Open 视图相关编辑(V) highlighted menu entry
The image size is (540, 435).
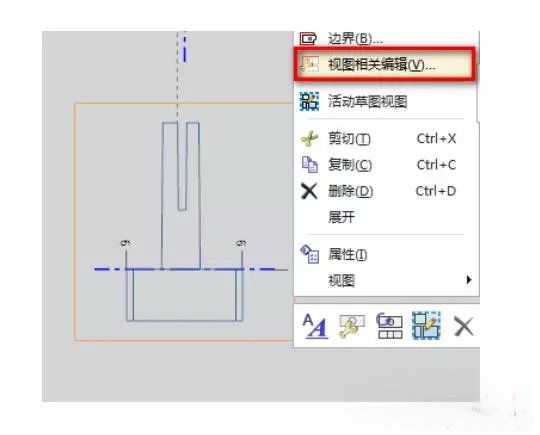(385, 65)
